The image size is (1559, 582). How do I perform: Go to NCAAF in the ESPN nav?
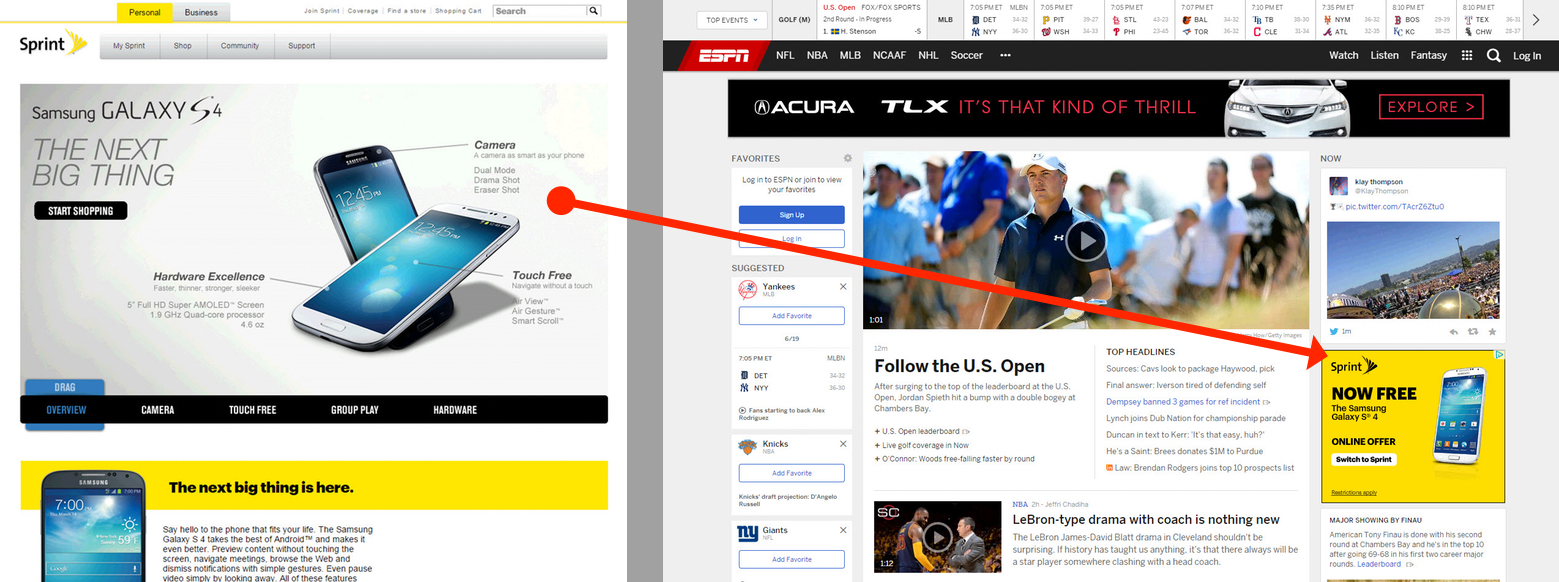[x=889, y=56]
